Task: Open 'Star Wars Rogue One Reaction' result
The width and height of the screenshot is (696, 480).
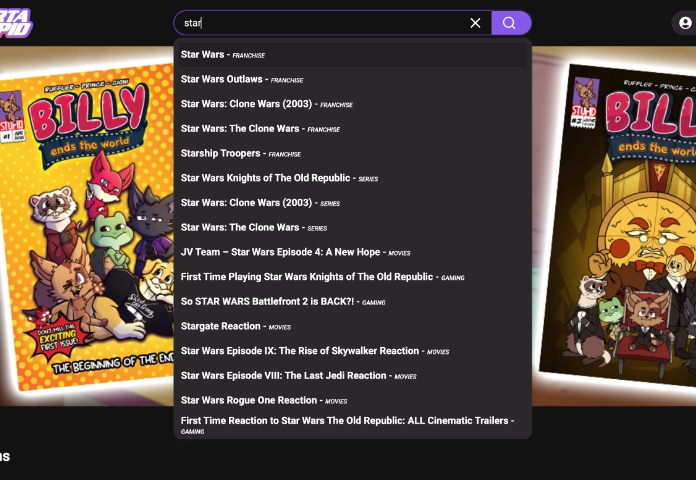Action: (264, 400)
